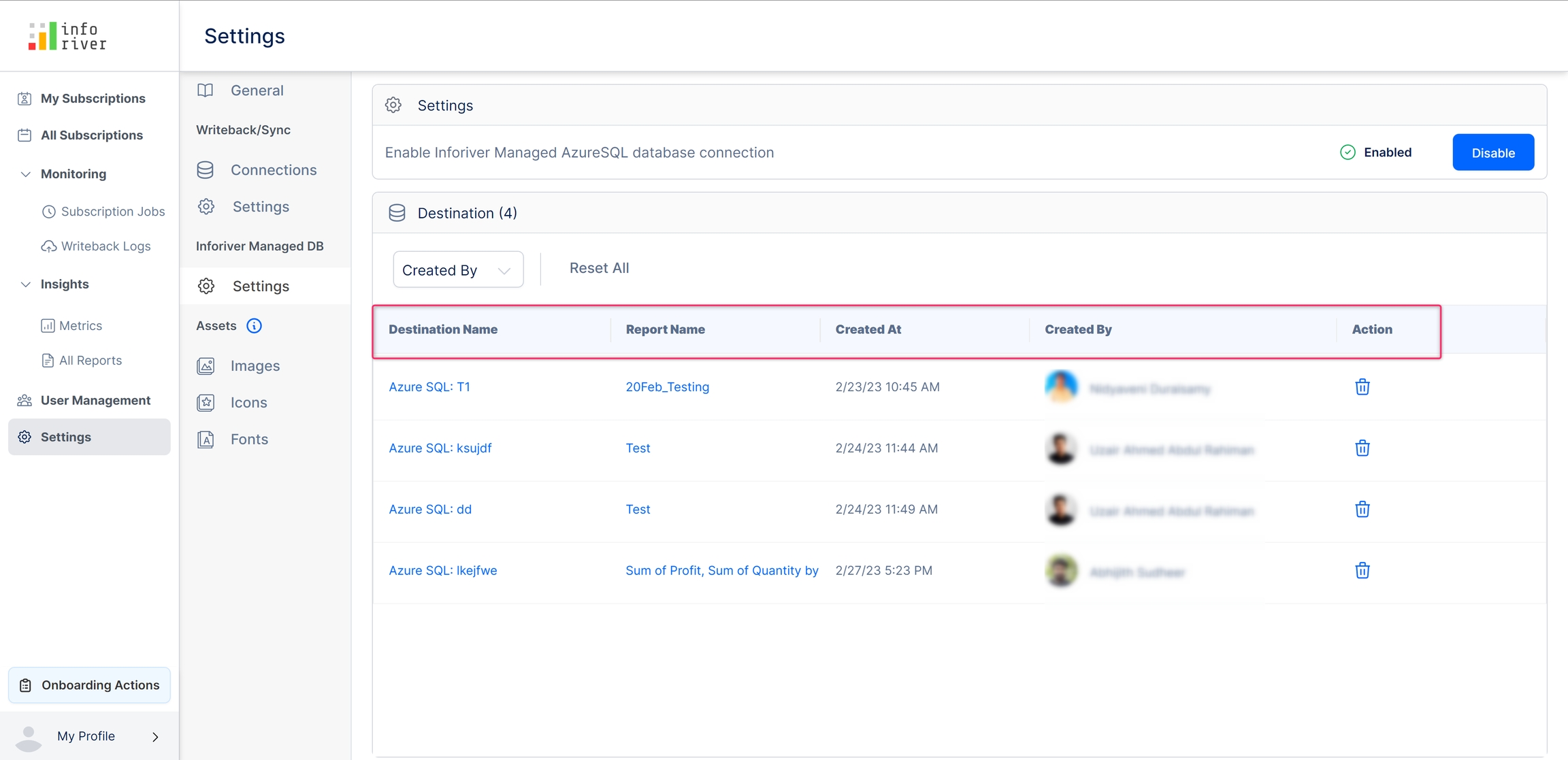Delete the Azure SQL: T1 destination

1362,387
